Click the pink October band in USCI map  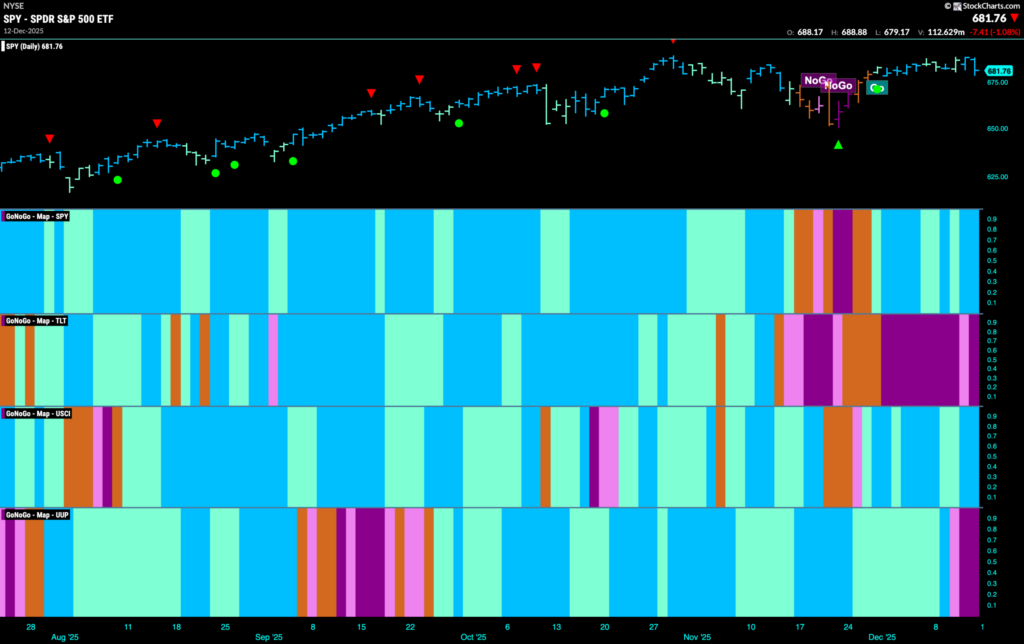tap(609, 457)
